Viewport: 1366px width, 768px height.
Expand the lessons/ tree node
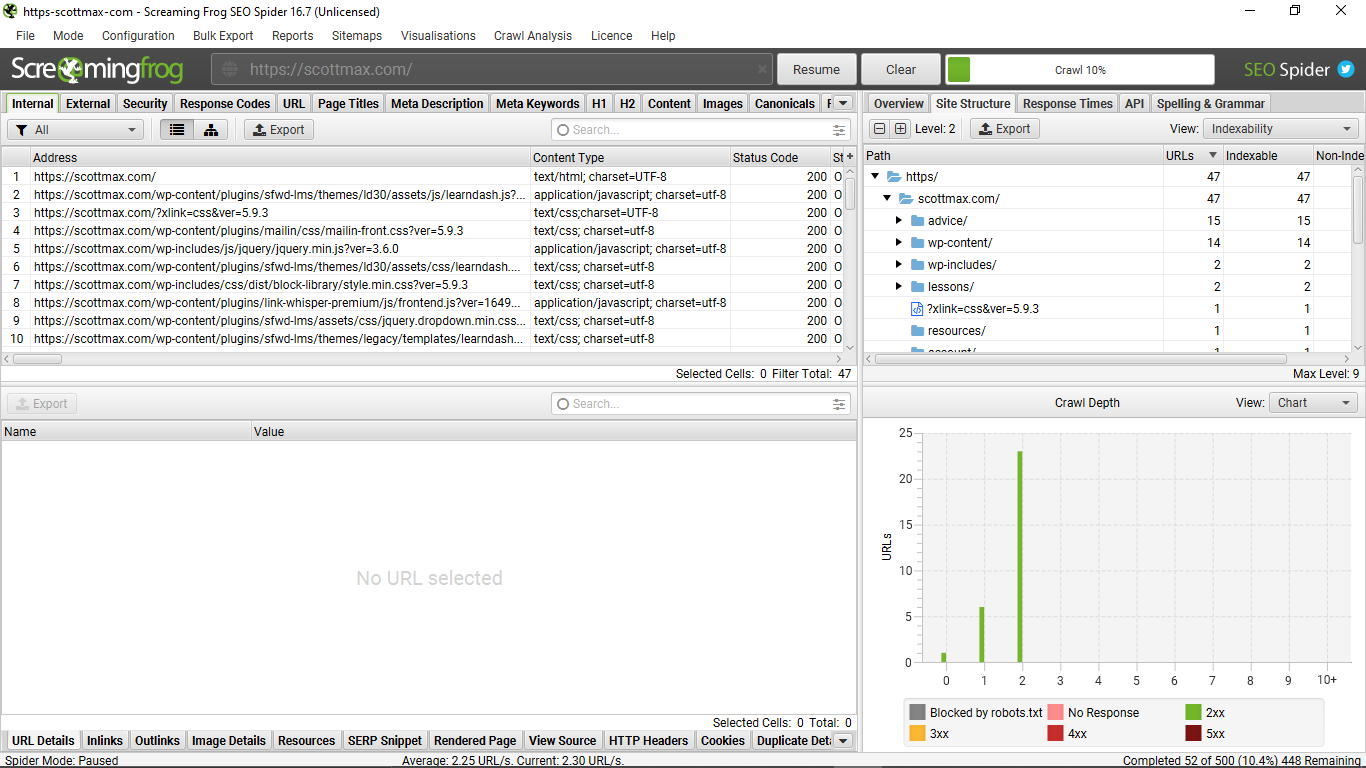tap(899, 287)
